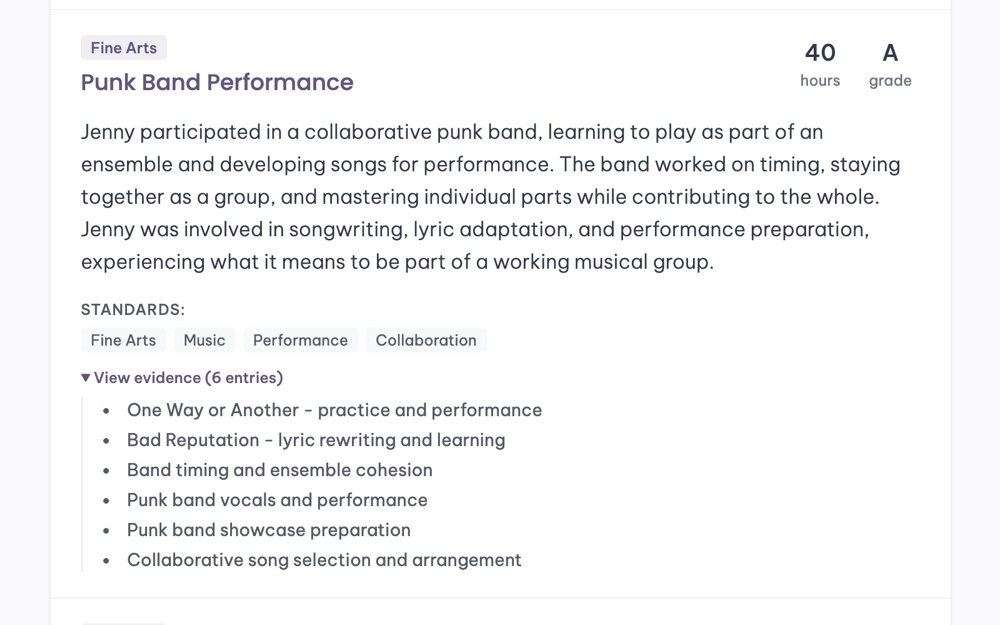The image size is (1000, 625).
Task: Click the STANDARDS: section heading
Action: tap(133, 309)
